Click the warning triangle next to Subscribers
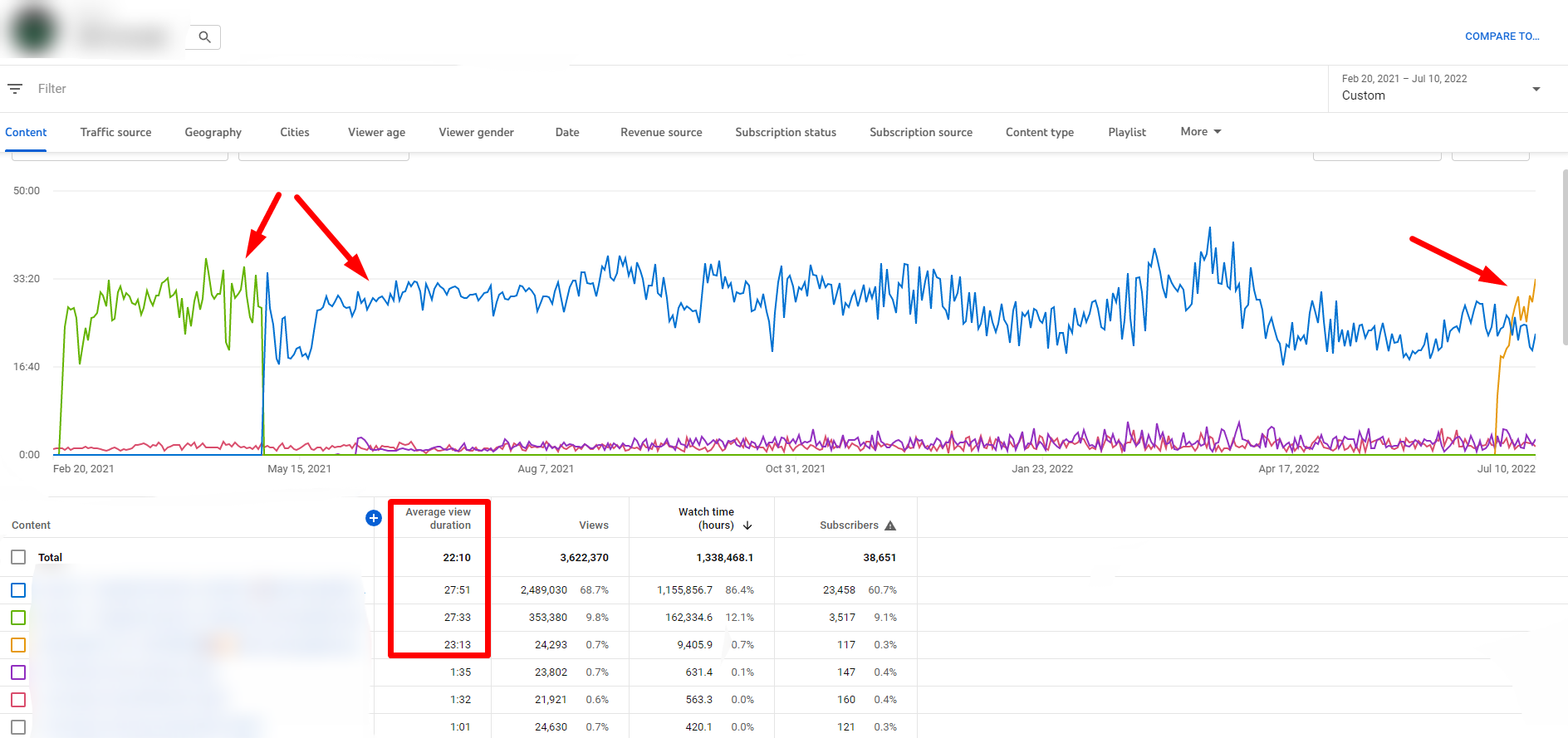 (890, 525)
